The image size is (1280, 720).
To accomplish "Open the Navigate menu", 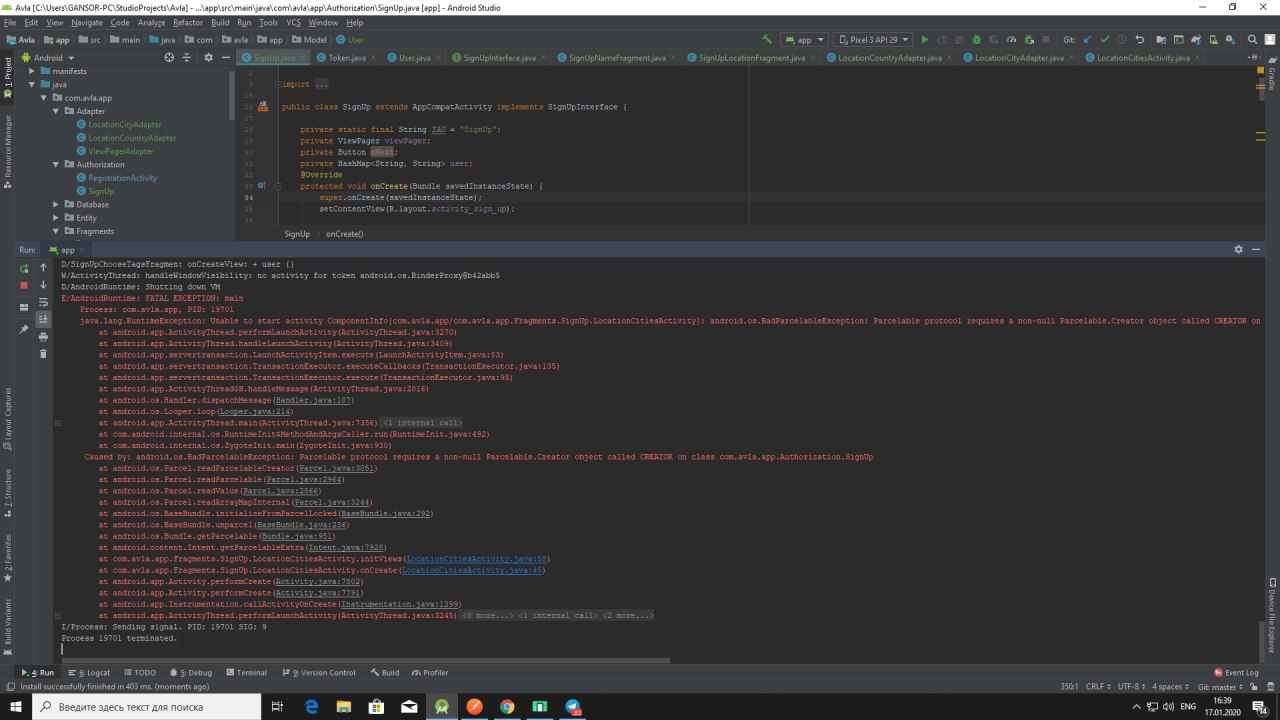I will click(x=87, y=22).
